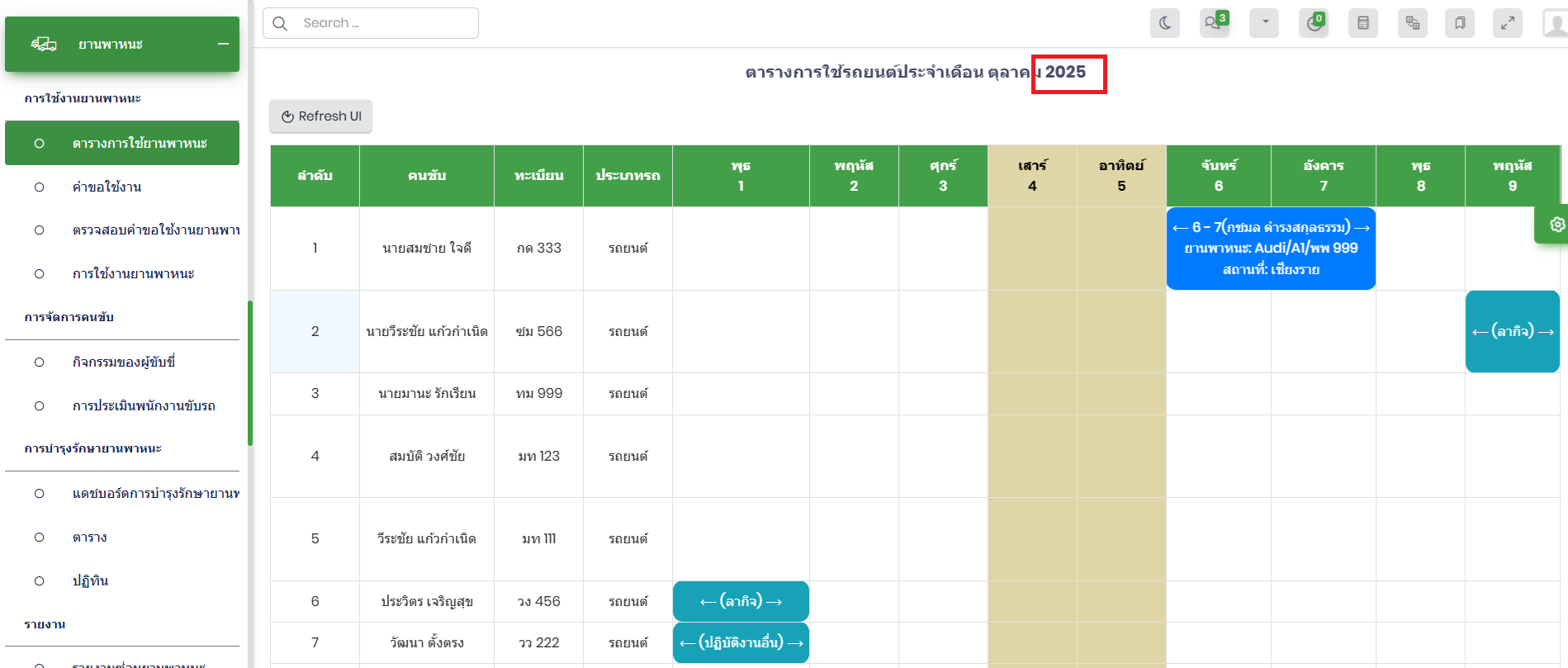Toggle fullscreen with the expand arrows icon

[x=1508, y=23]
